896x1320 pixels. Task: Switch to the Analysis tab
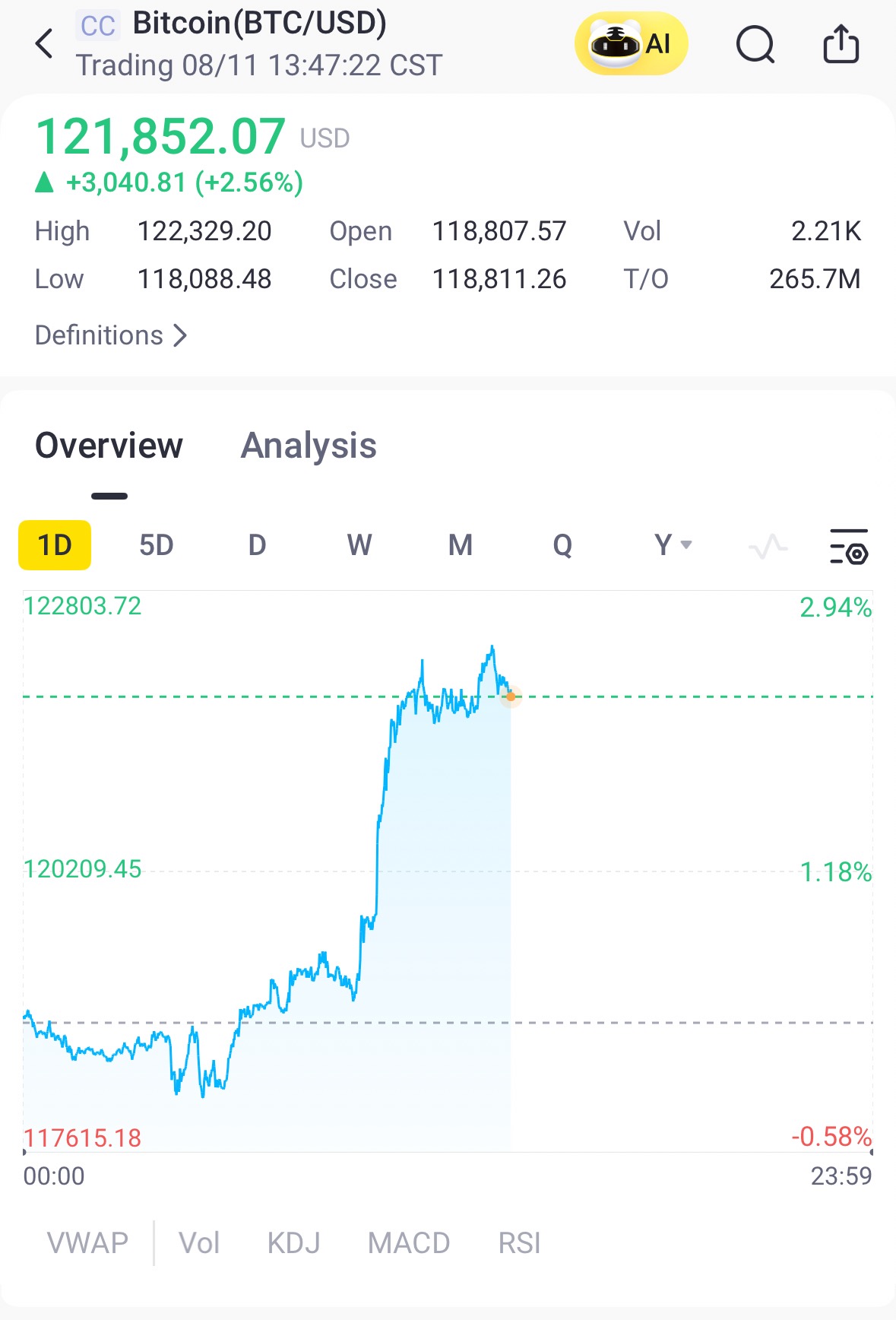coord(309,446)
